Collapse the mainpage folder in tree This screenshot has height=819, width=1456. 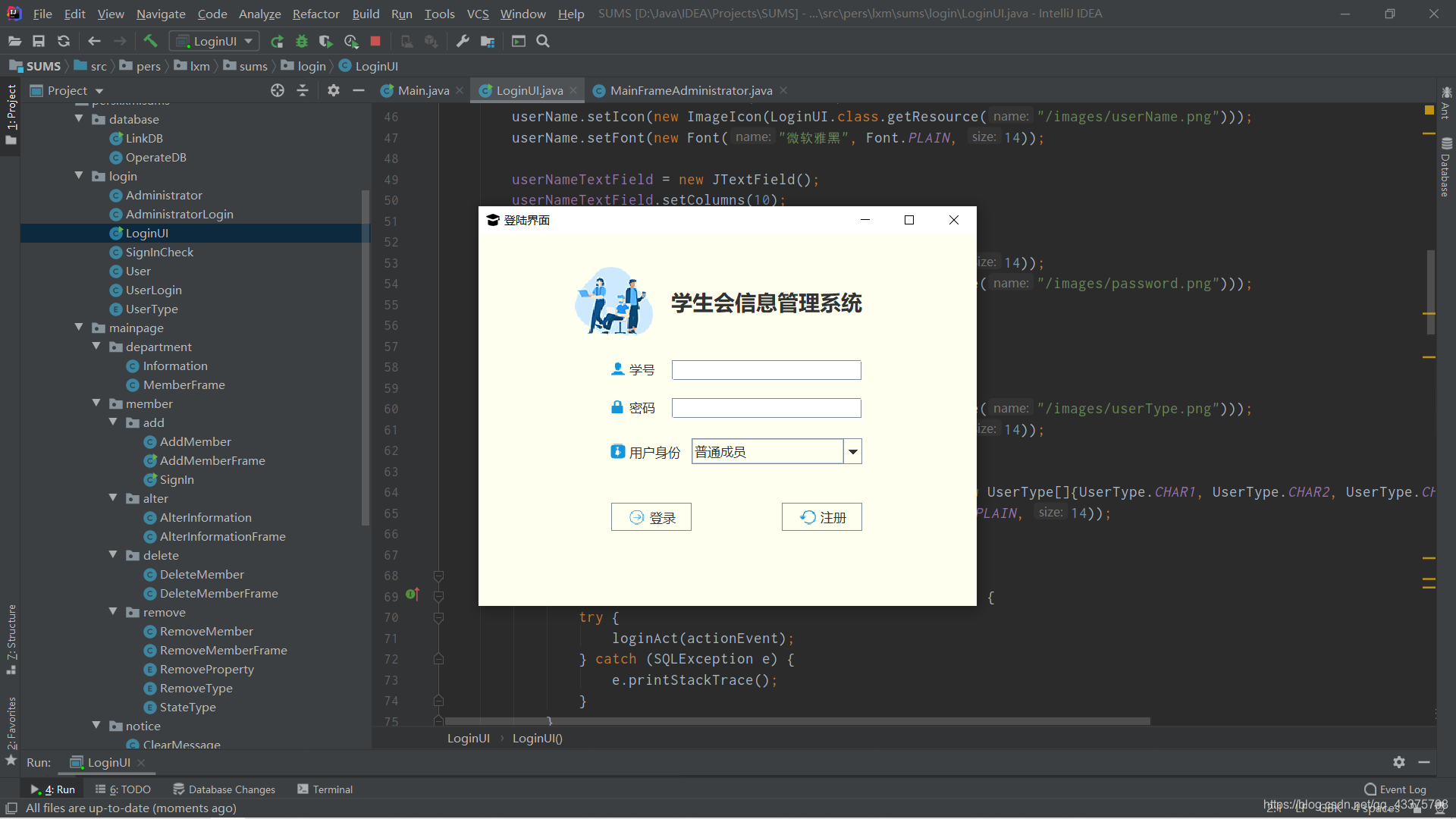[x=80, y=328]
